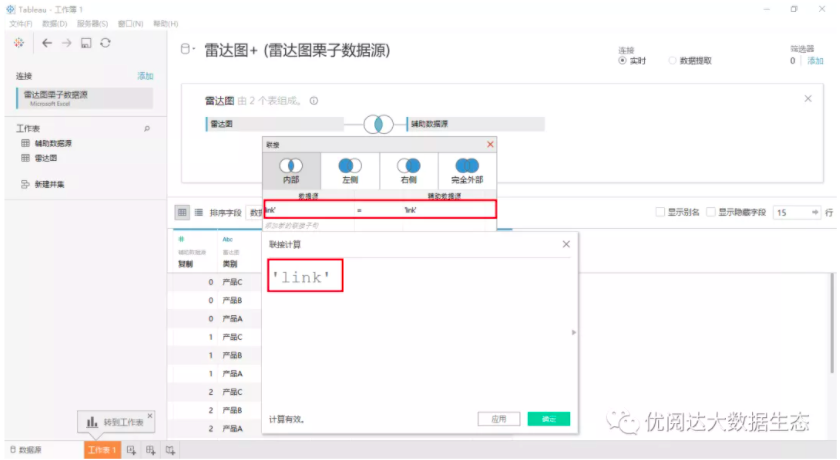This screenshot has height=460, width=840.
Task: Select the 雷达图 connection under 连接
Action: [85, 99]
